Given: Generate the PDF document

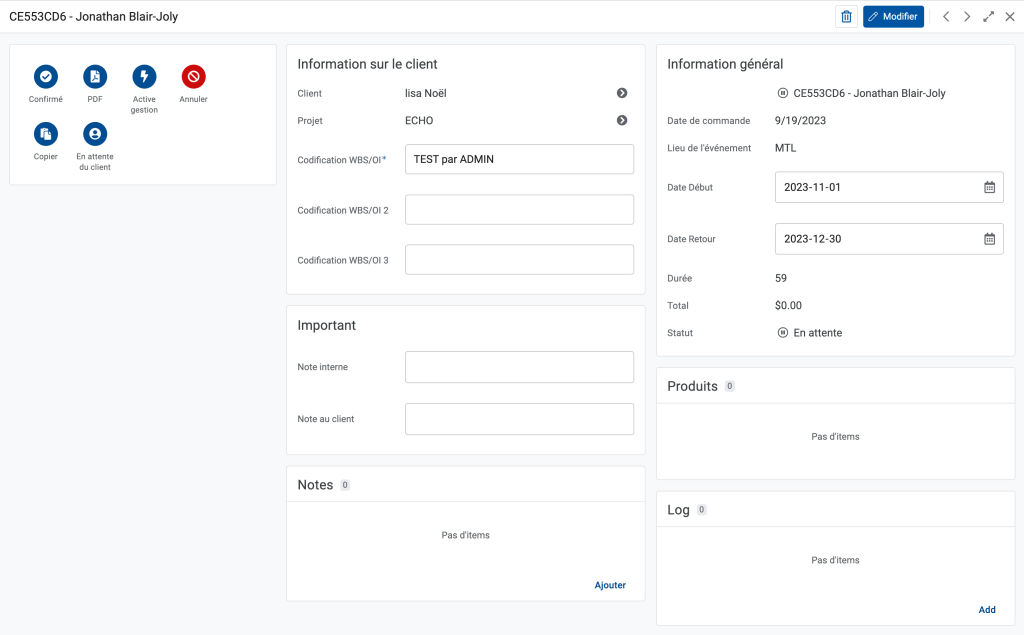Looking at the screenshot, I should pos(95,76).
